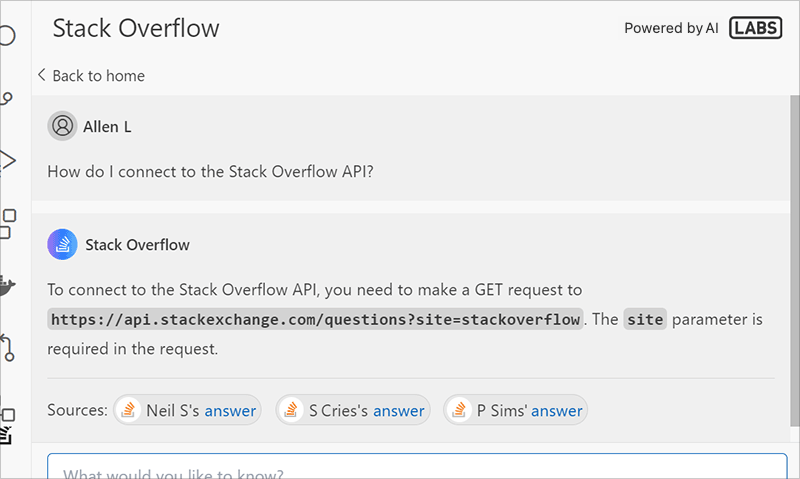Open the pull requests sidebar icon
800x479 pixels.
[x=7, y=347]
